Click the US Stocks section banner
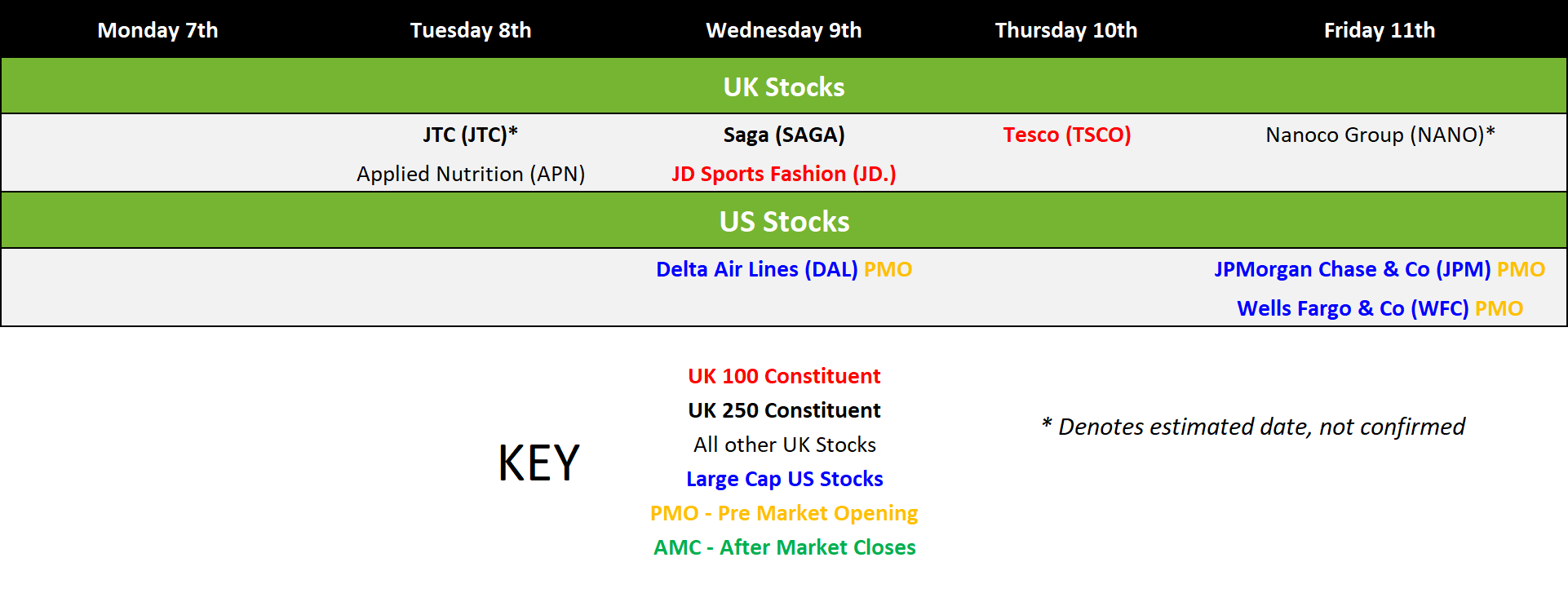 click(783, 221)
